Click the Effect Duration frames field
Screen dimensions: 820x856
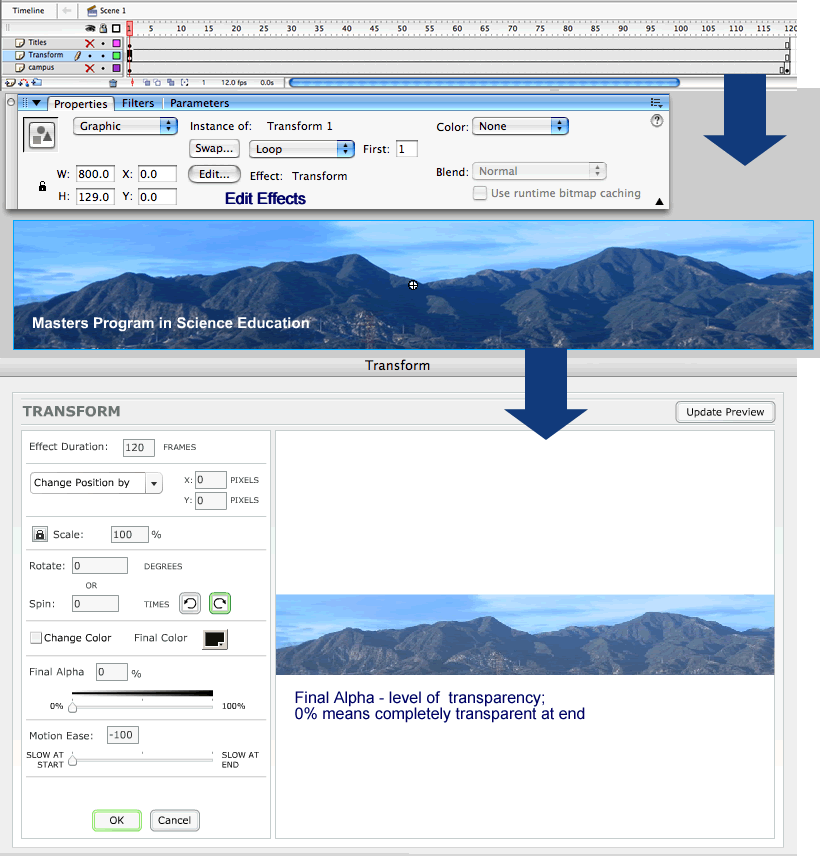coord(138,448)
